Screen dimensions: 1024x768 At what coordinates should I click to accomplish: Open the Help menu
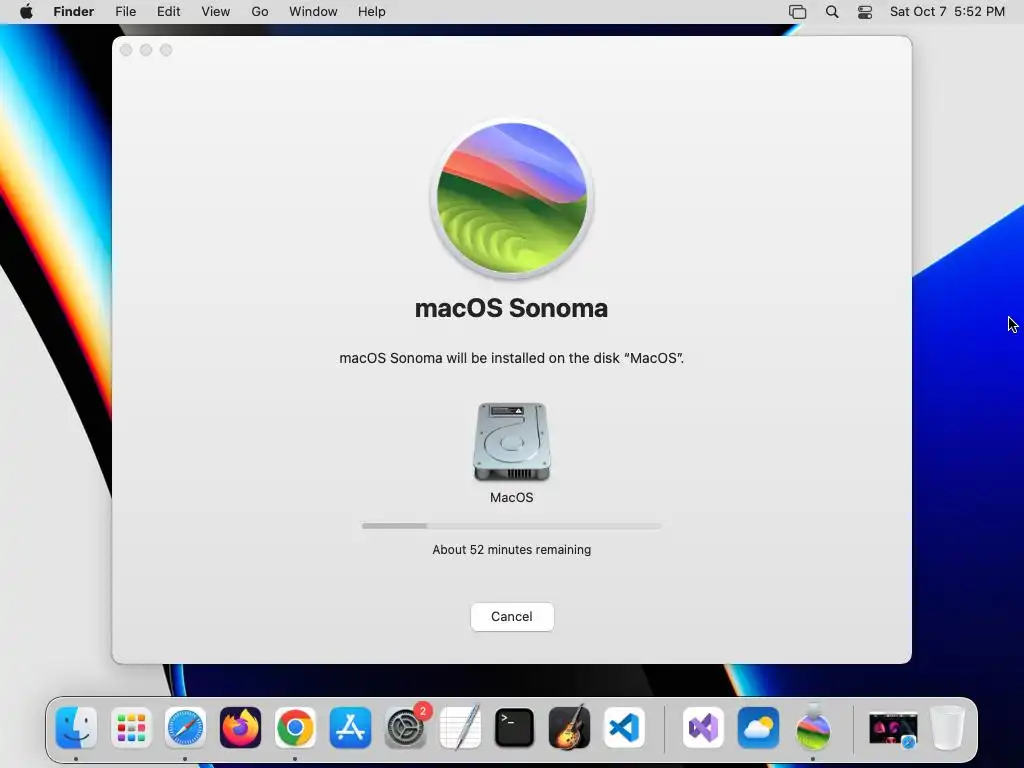(372, 12)
